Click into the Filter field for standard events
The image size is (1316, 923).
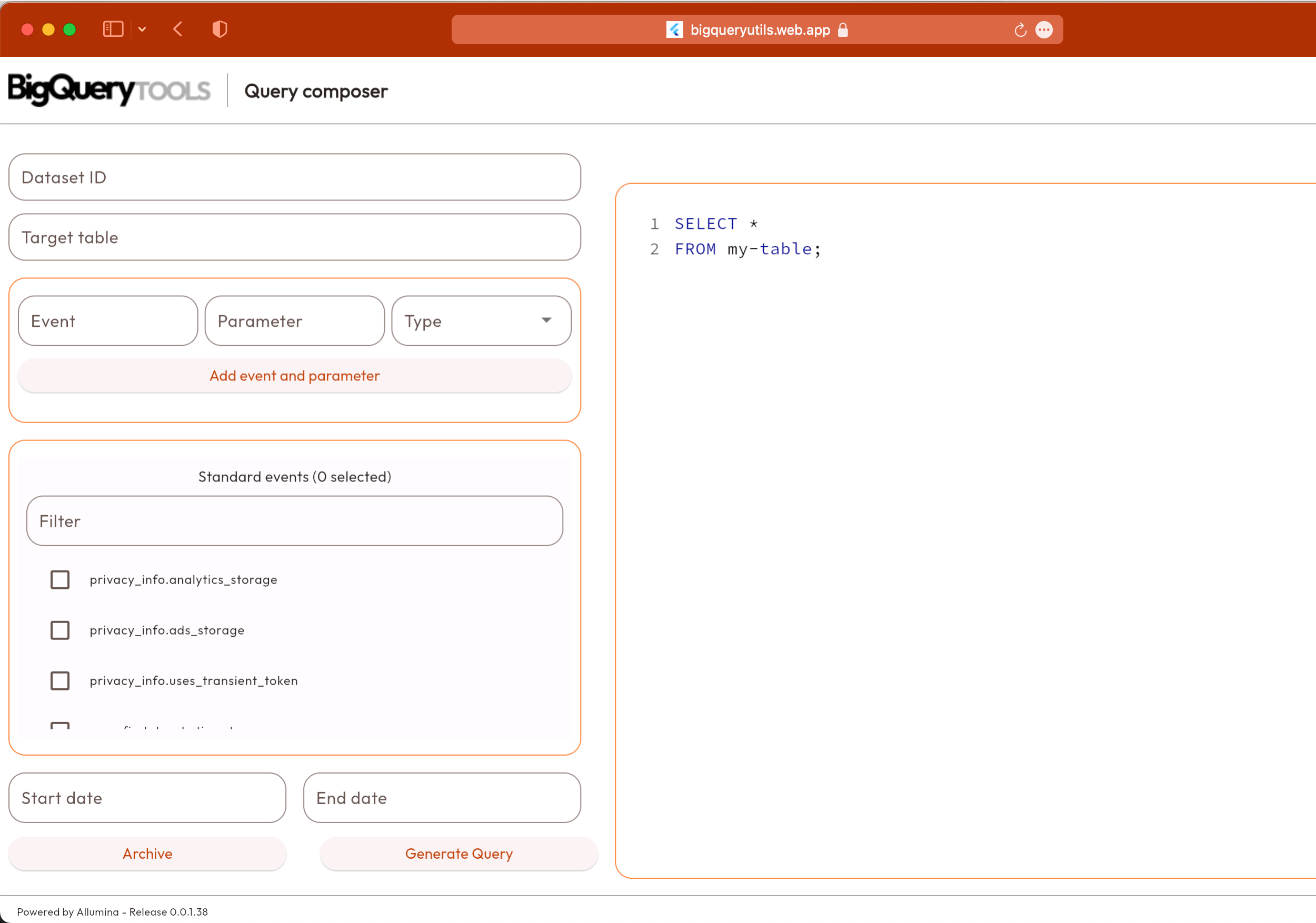click(295, 521)
